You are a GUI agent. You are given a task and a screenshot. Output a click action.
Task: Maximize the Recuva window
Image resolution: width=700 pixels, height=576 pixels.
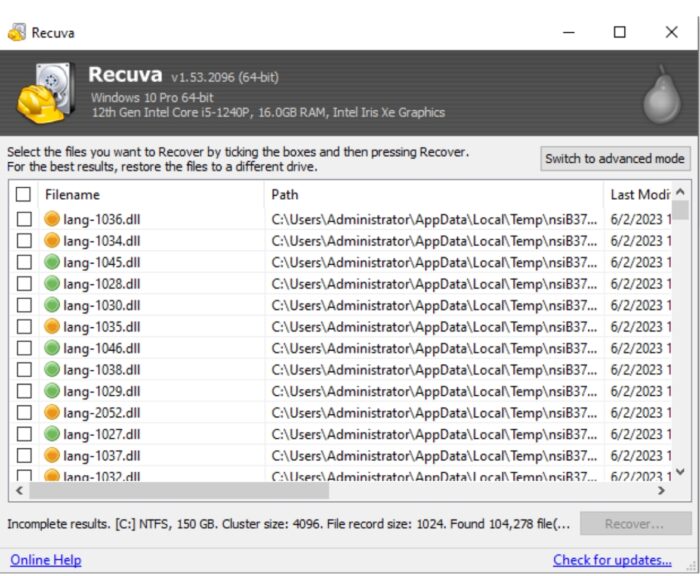[620, 32]
